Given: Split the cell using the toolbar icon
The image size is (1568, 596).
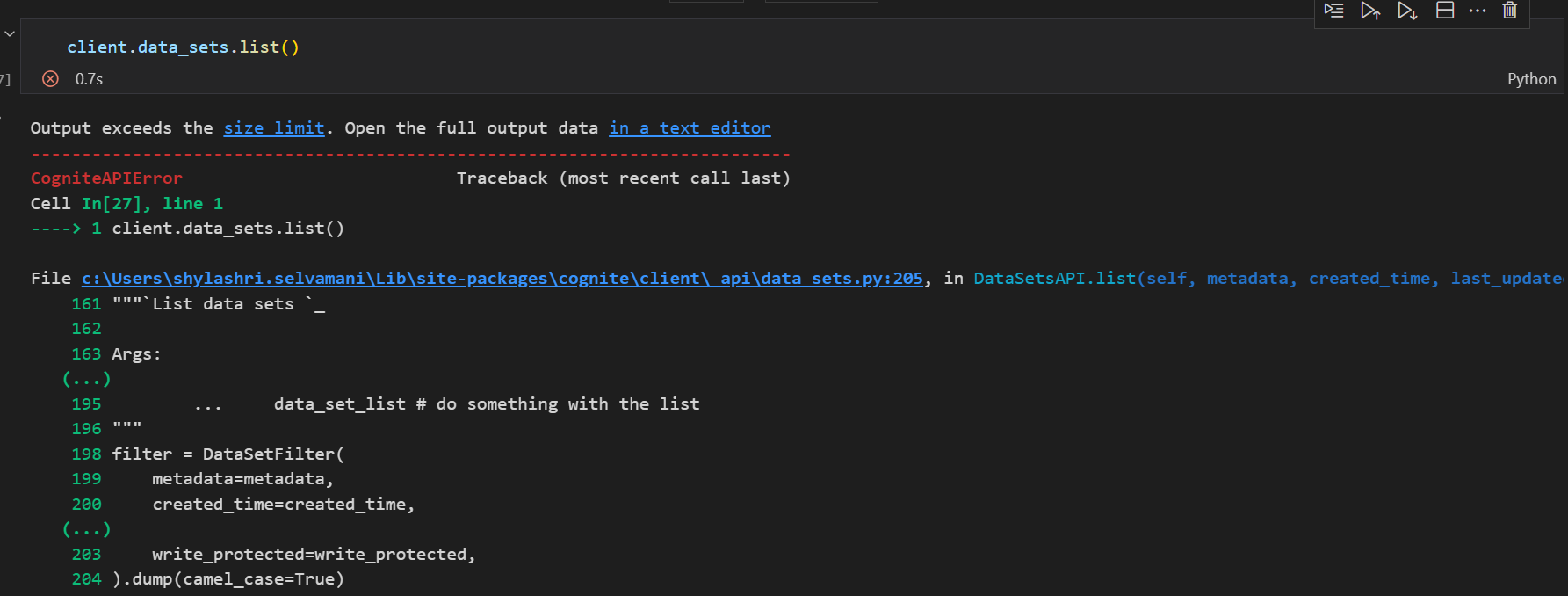Looking at the screenshot, I should click(x=1445, y=11).
